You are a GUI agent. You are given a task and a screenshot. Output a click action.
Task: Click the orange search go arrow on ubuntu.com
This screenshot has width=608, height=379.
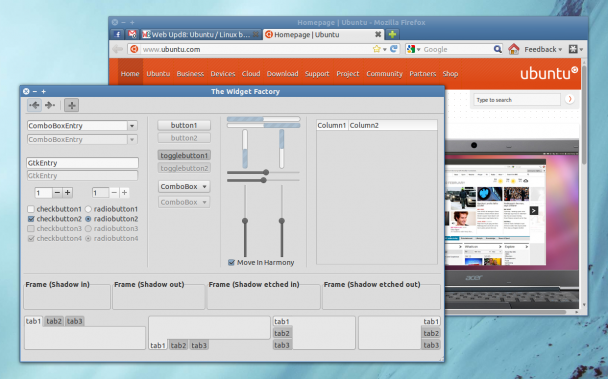tap(569, 99)
